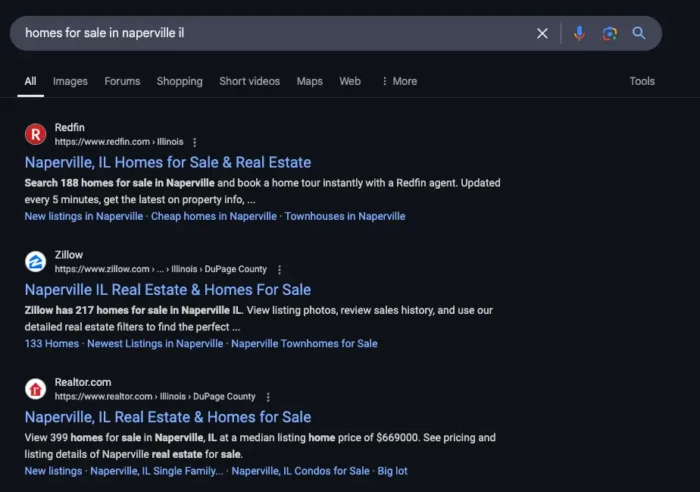
Task: Submit search using magnifying glass icon
Action: point(639,33)
